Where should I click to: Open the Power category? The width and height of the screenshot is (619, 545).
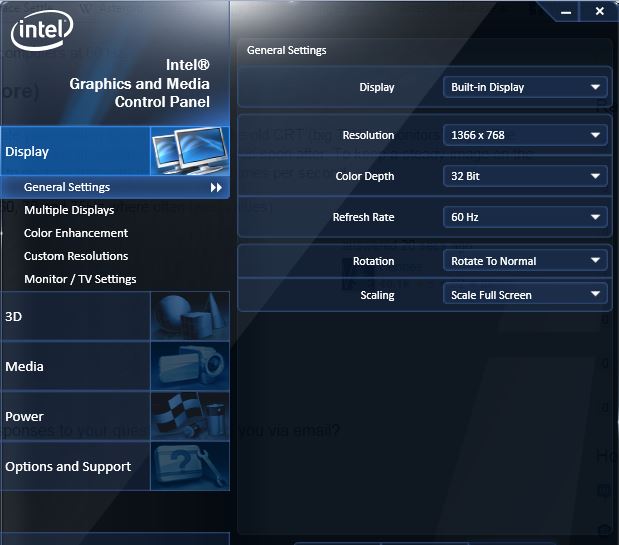tap(115, 416)
